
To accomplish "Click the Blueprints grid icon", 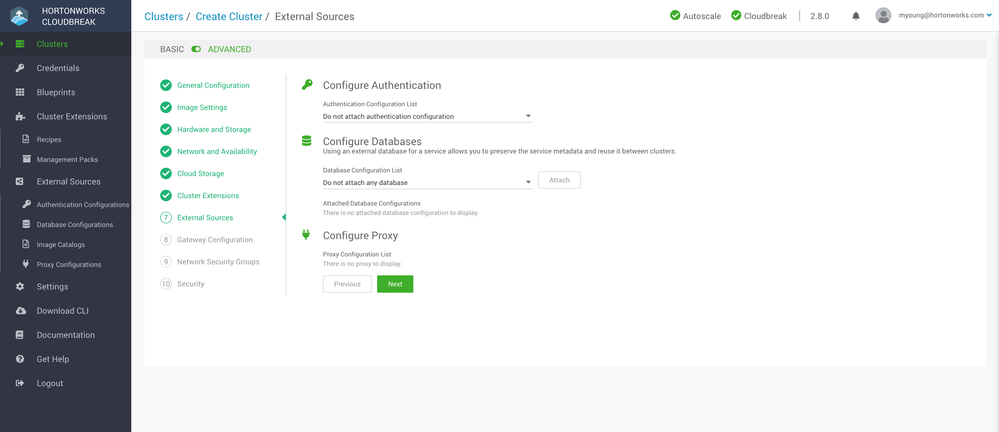I will click(x=20, y=92).
